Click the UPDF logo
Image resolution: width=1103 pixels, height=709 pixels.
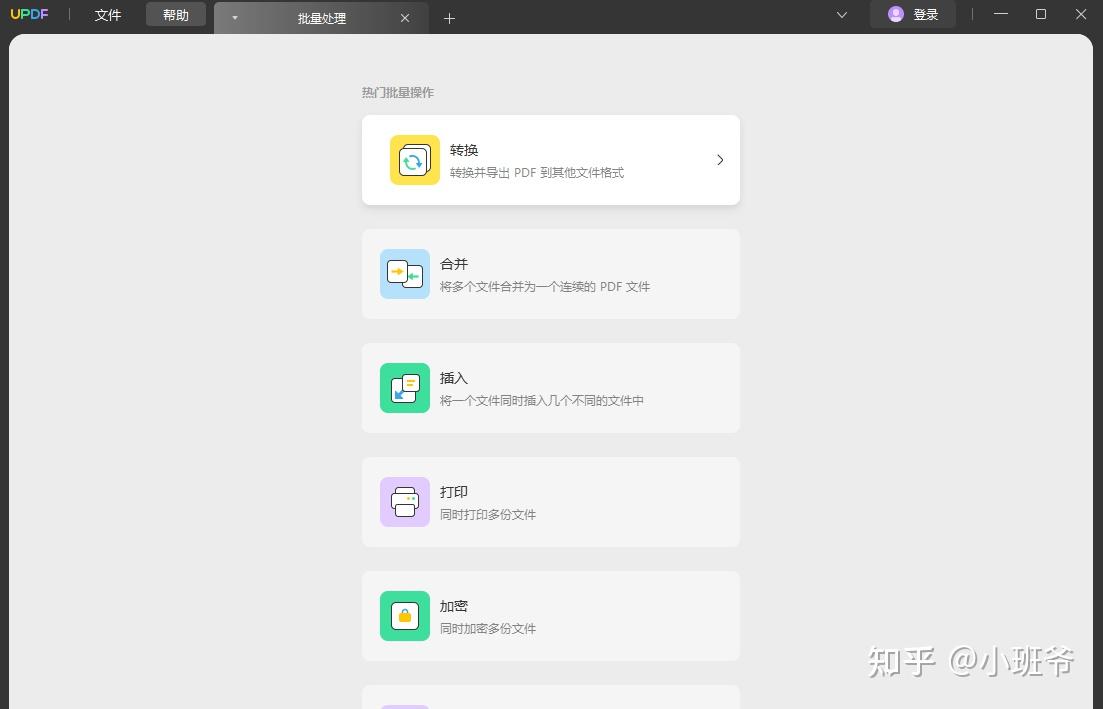click(x=30, y=14)
